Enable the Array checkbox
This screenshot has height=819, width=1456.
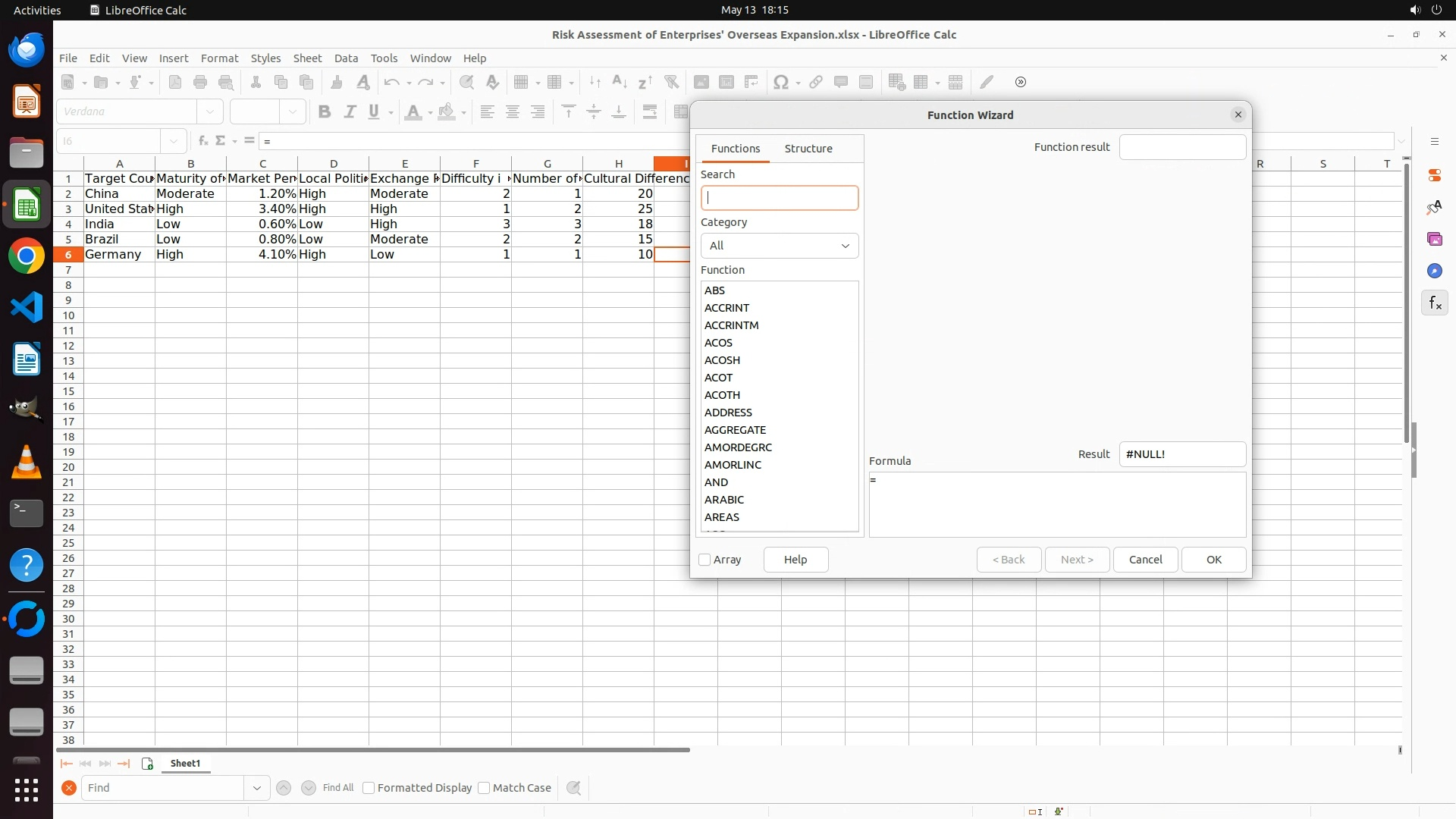coord(704,560)
